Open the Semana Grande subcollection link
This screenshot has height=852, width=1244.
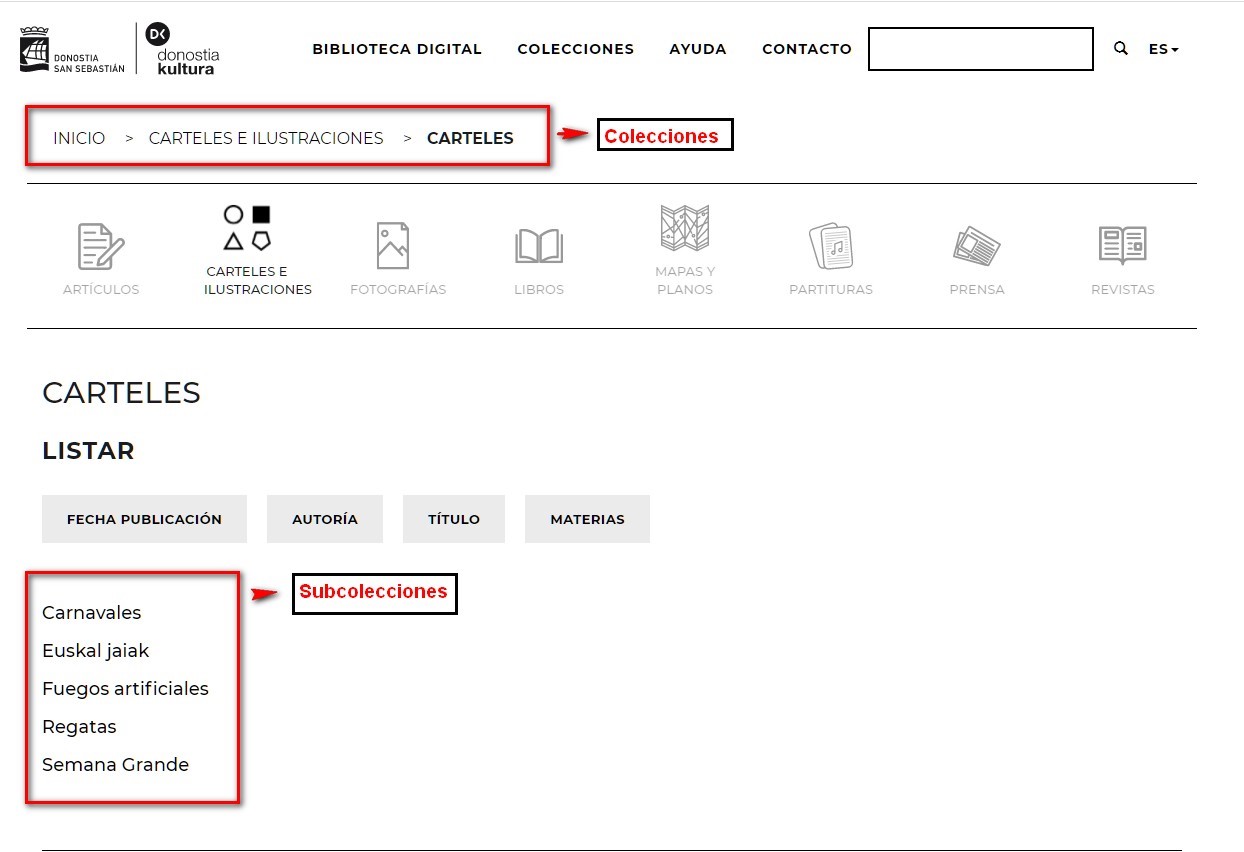(x=115, y=765)
